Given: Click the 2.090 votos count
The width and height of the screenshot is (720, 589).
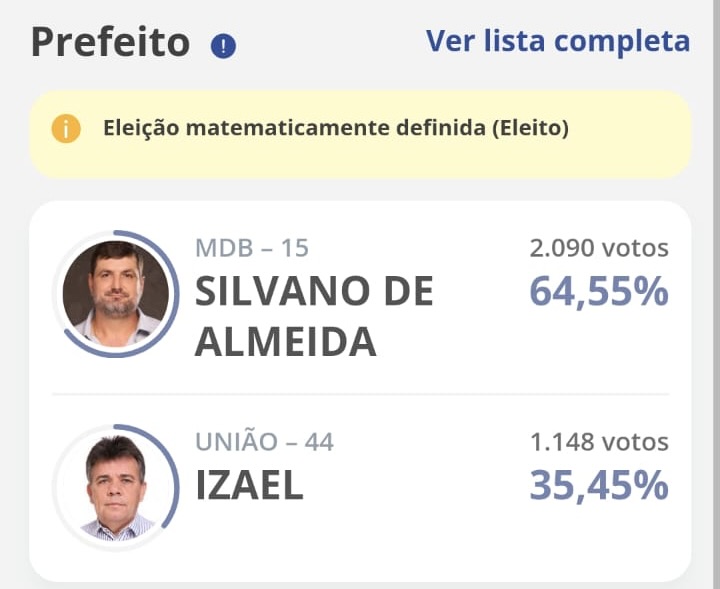Looking at the screenshot, I should 599,248.
